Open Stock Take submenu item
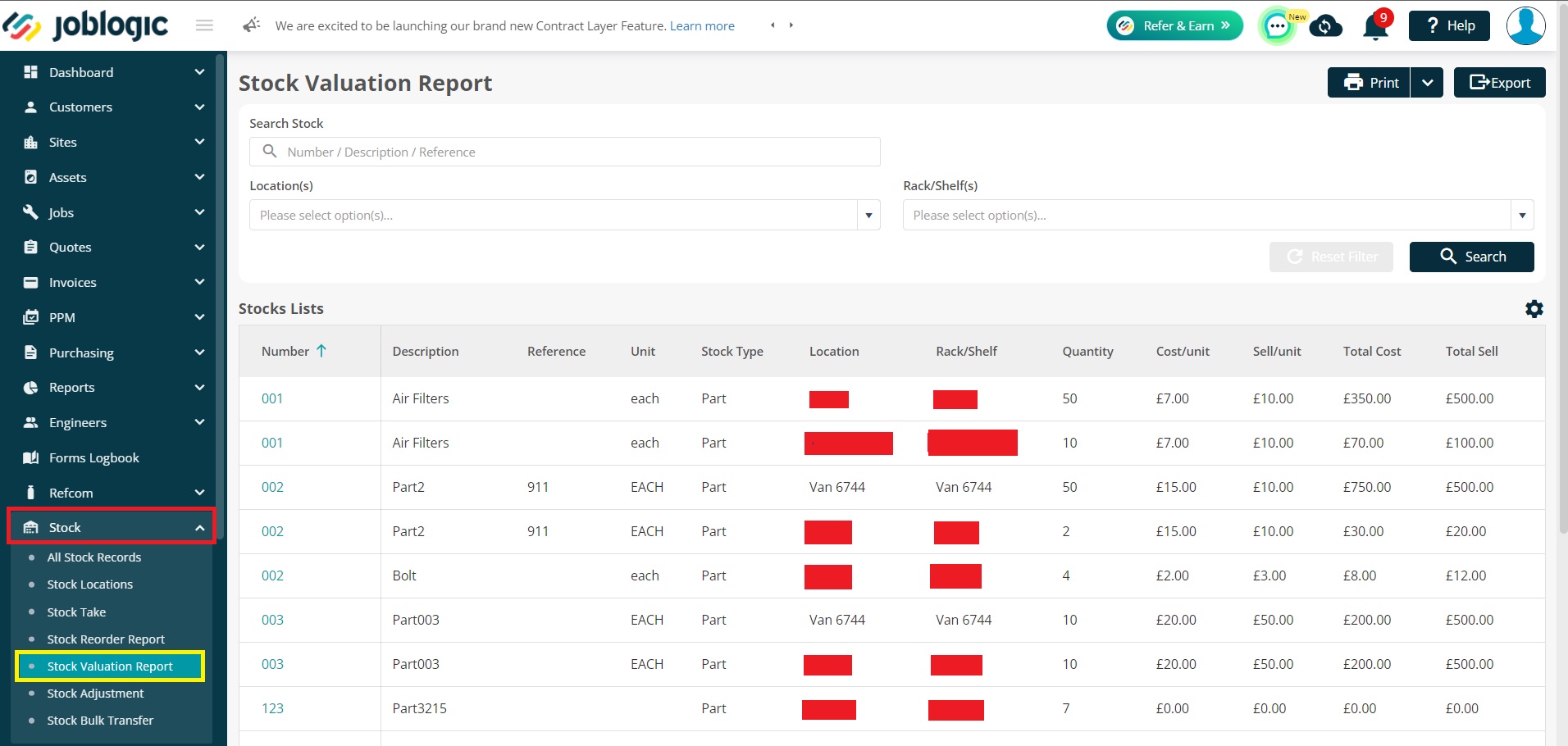Viewport: 1568px width, 746px height. (x=76, y=612)
